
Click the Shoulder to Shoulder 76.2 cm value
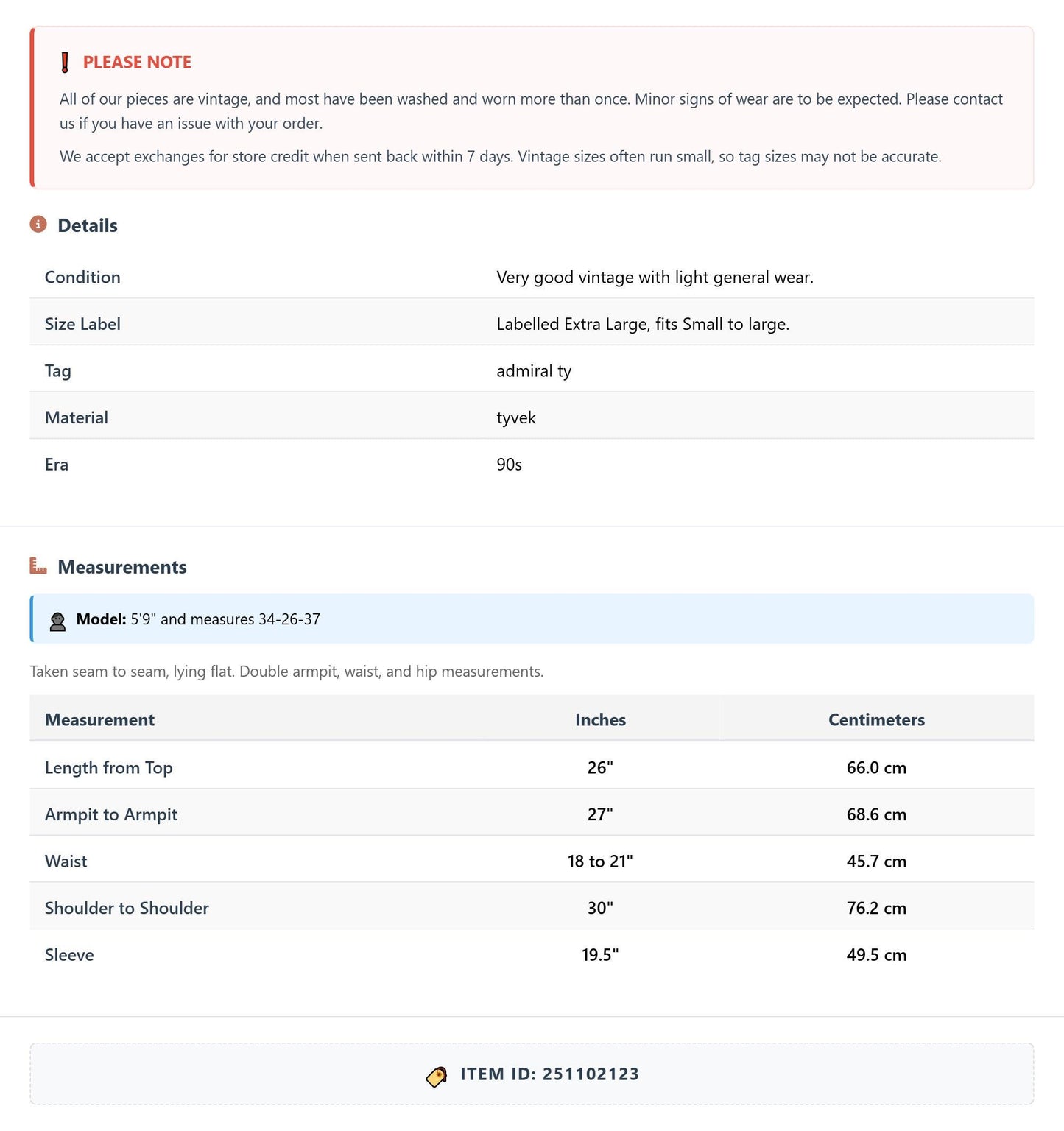pyautogui.click(x=876, y=908)
